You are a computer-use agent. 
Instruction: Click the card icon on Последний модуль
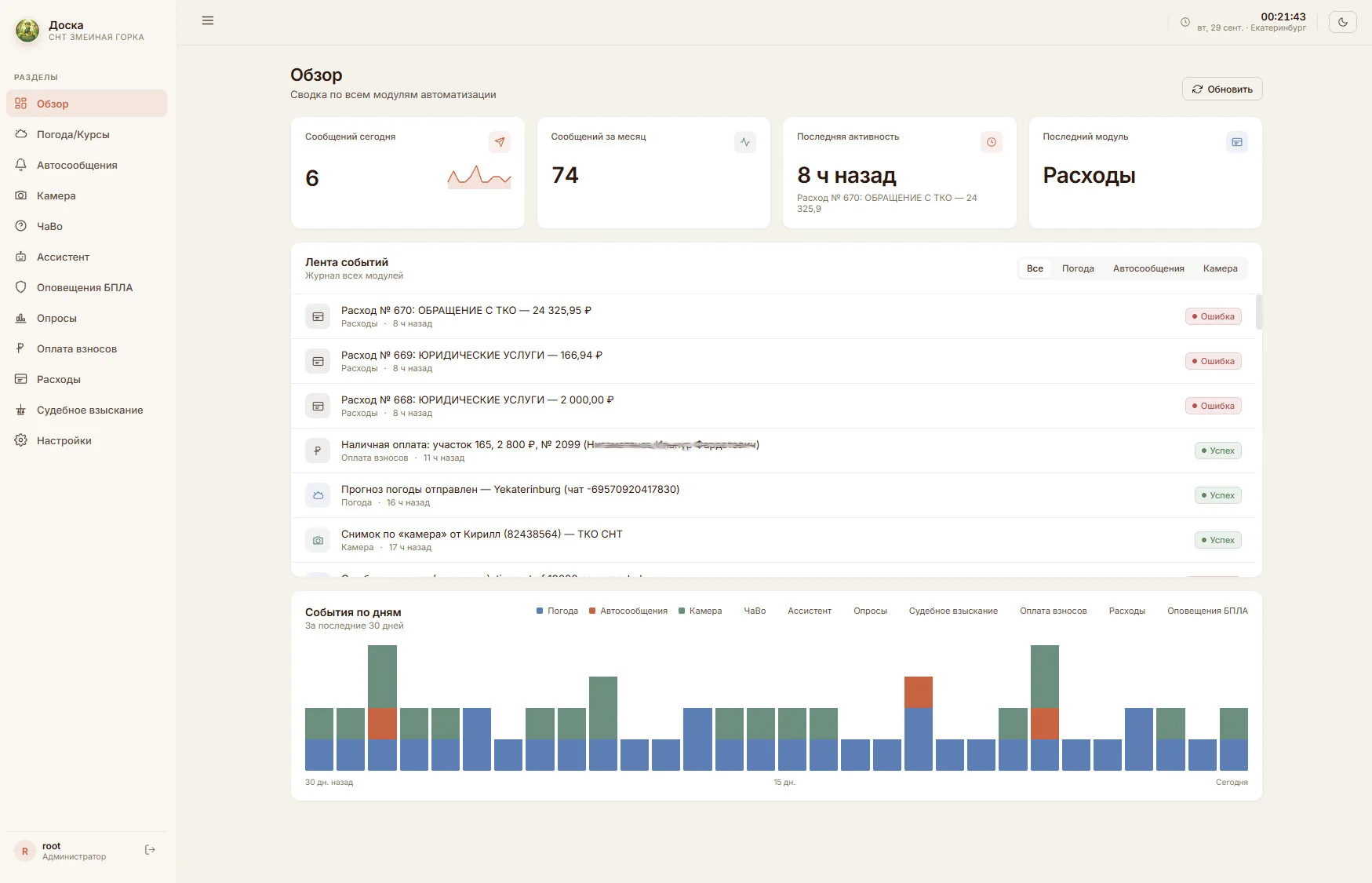coord(1237,142)
